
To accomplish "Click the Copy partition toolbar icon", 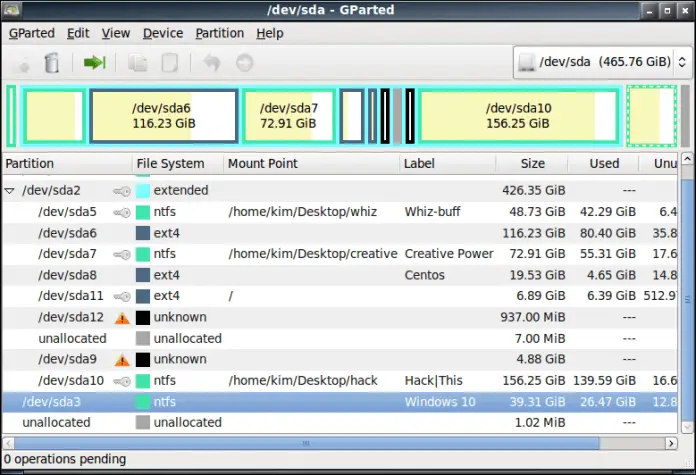I will click(x=138, y=63).
